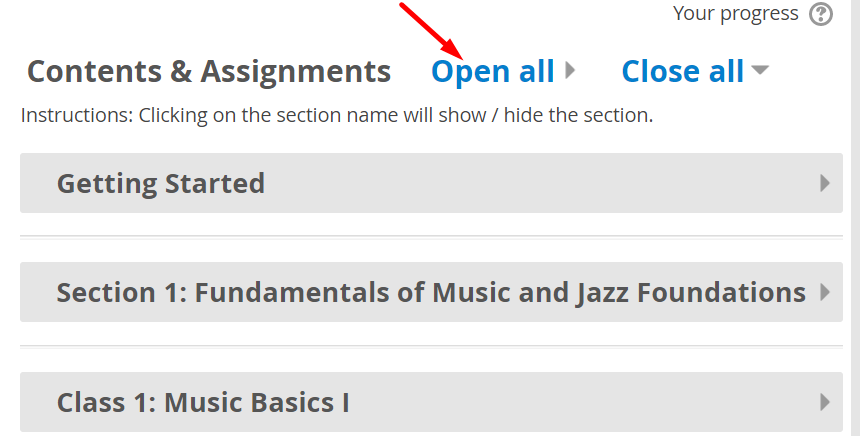Screen dimensions: 860x436
Task: Open all course sections
Action: click(x=492, y=71)
